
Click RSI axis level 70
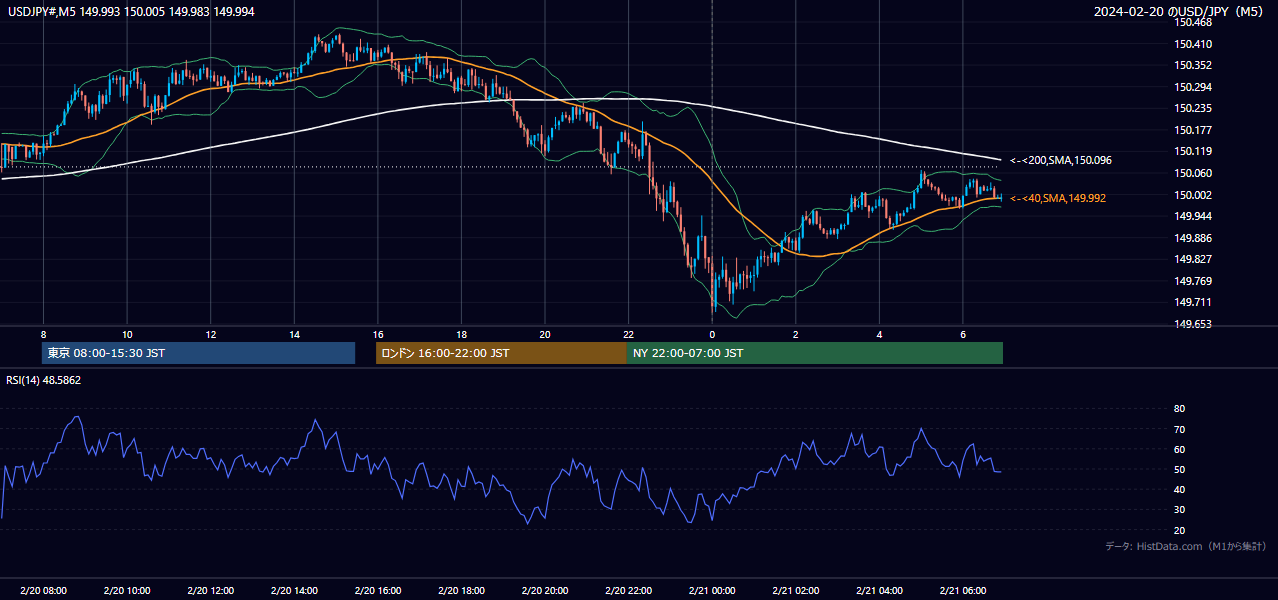click(x=1179, y=429)
